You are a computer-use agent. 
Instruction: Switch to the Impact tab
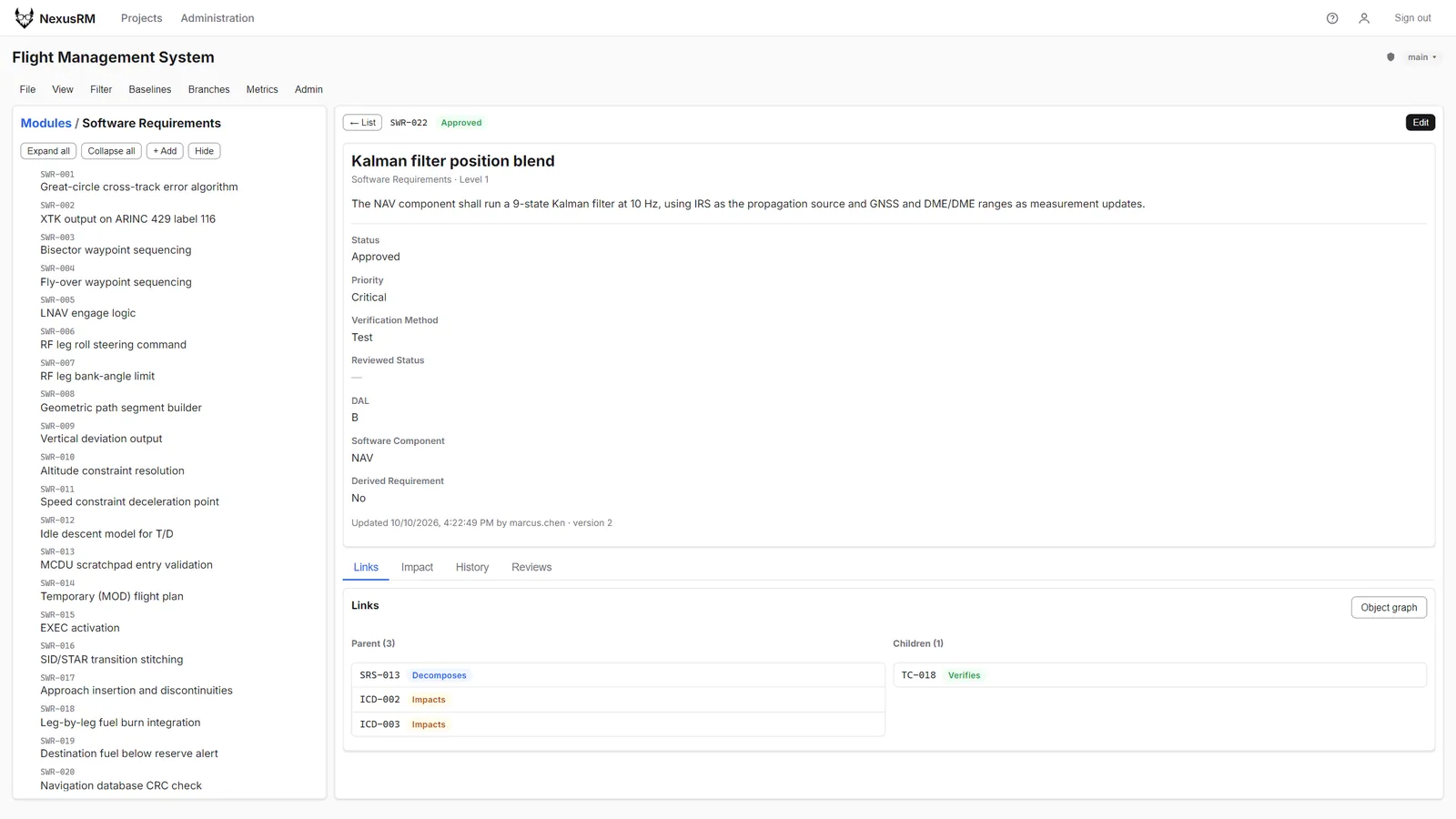coord(417,567)
